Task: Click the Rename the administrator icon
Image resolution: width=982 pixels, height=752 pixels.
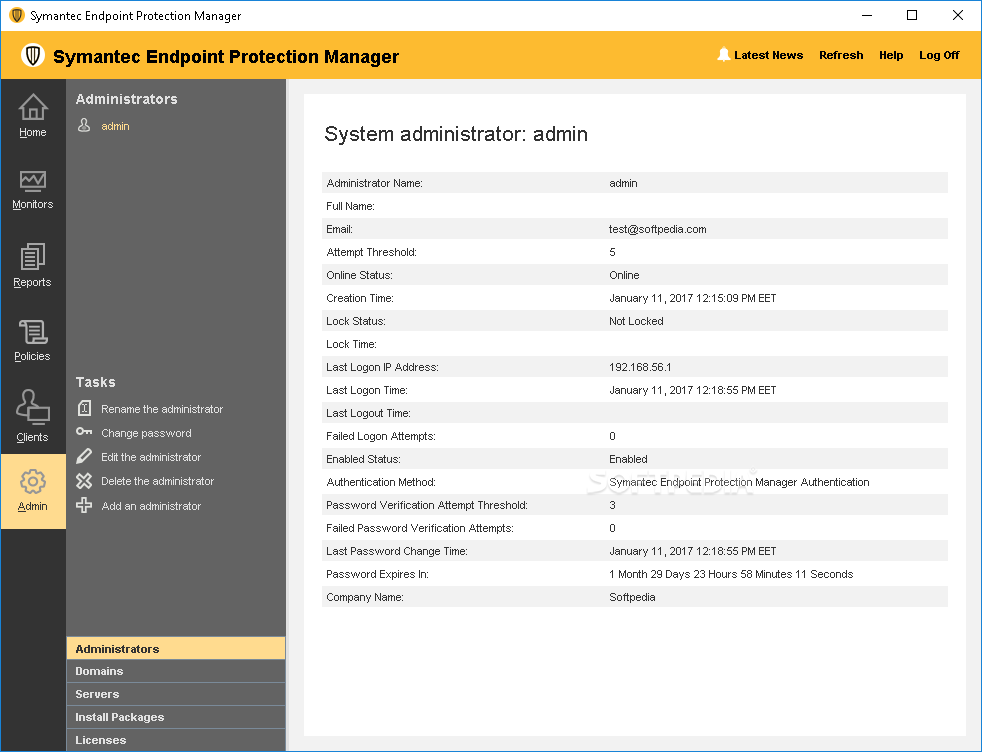Action: [x=85, y=409]
